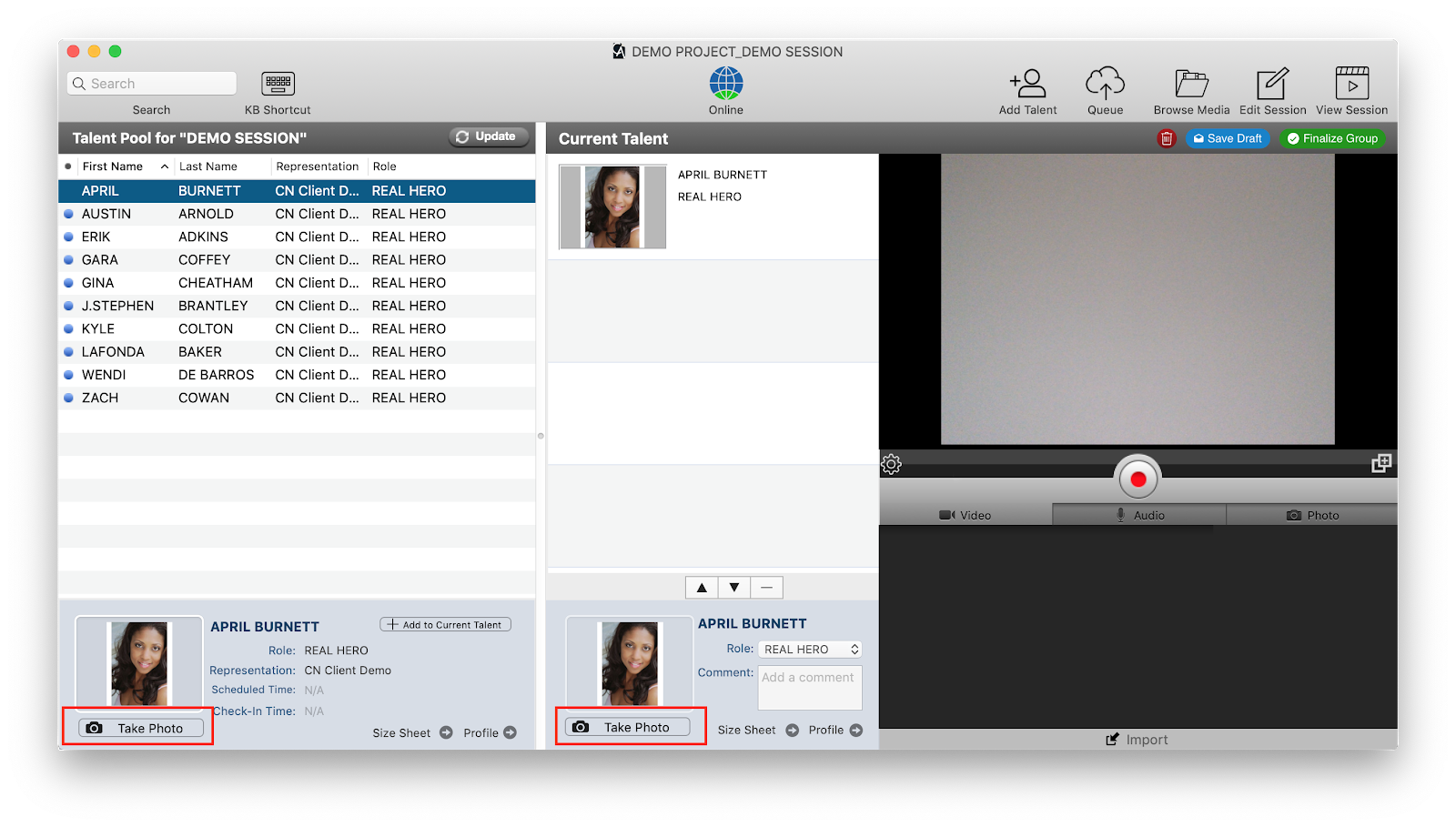The image size is (1456, 827).
Task: Move current talent down with arrow
Action: [733, 588]
